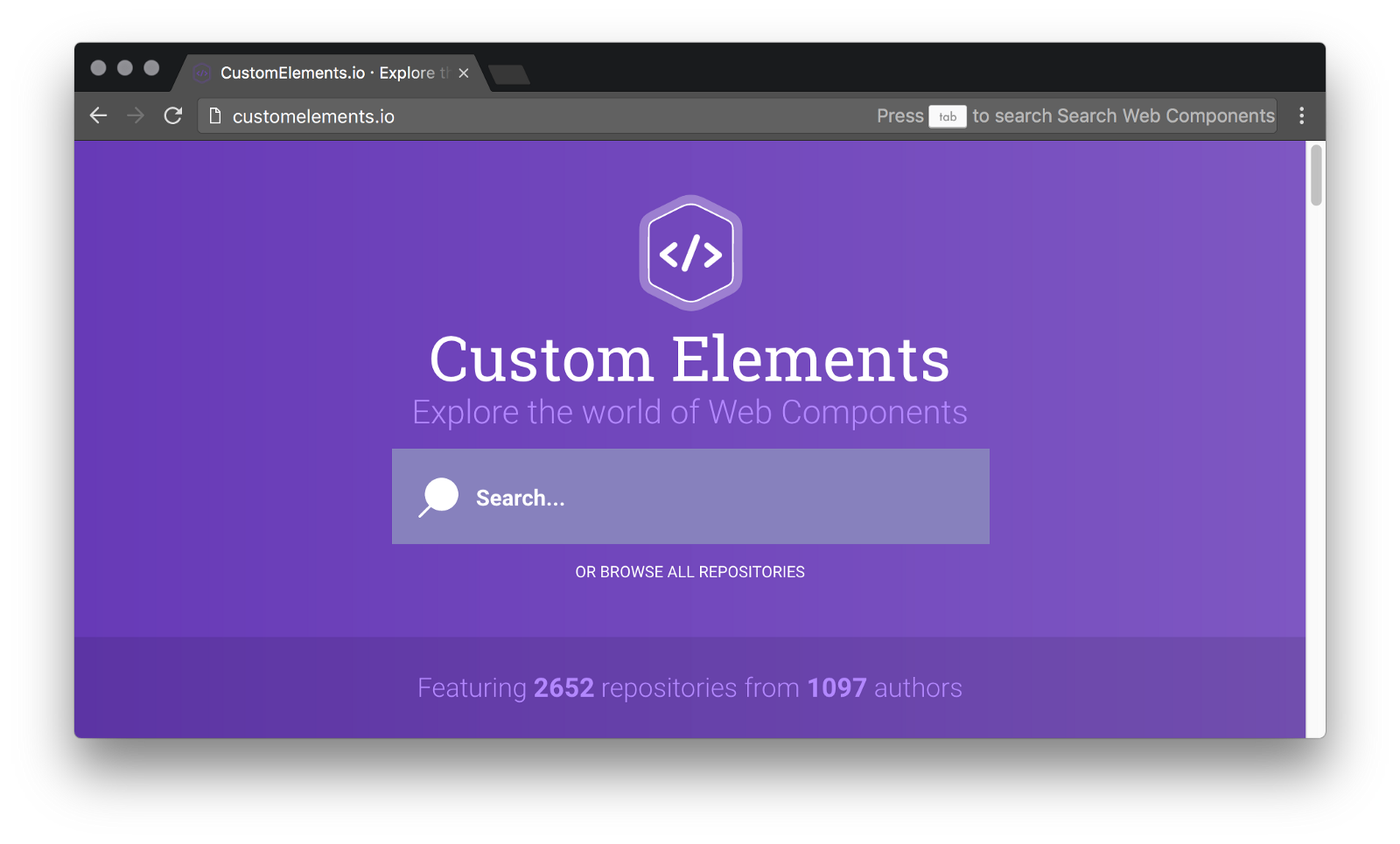Focus the customelements.io address bar URL
Image resolution: width=1400 pixels, height=844 pixels.
(313, 116)
